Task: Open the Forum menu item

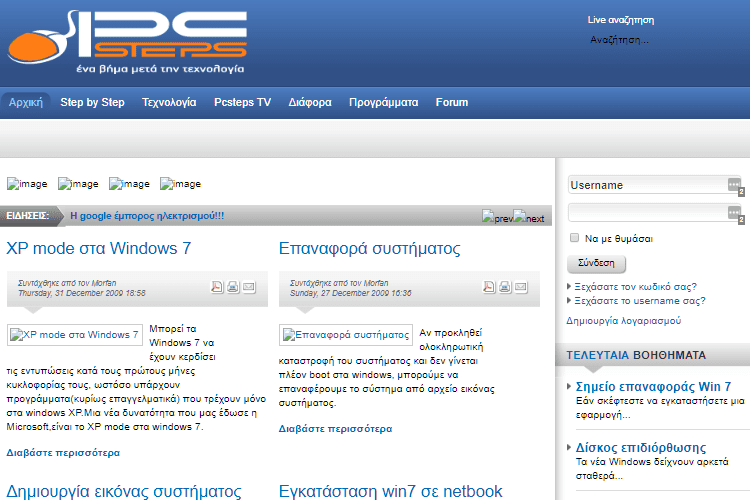Action: pyautogui.click(x=452, y=102)
